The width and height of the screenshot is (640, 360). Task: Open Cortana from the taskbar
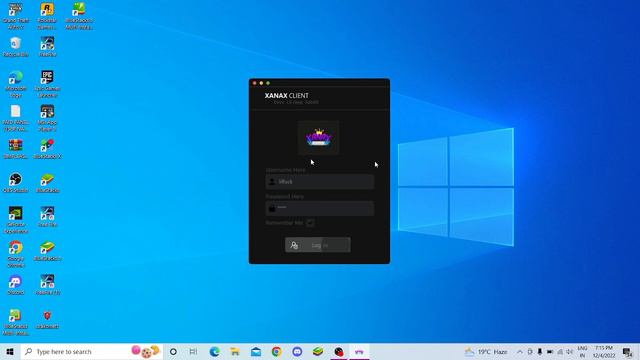pos(173,351)
